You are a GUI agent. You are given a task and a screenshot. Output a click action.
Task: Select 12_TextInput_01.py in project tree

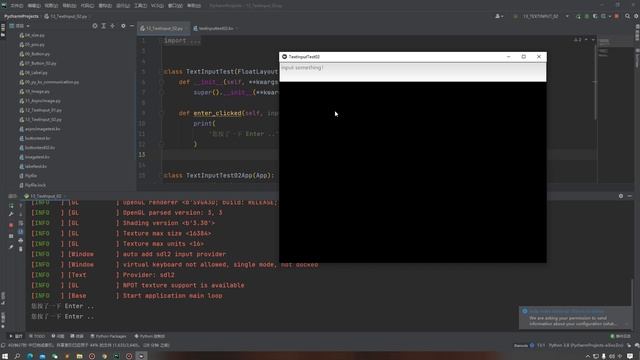click(41, 110)
